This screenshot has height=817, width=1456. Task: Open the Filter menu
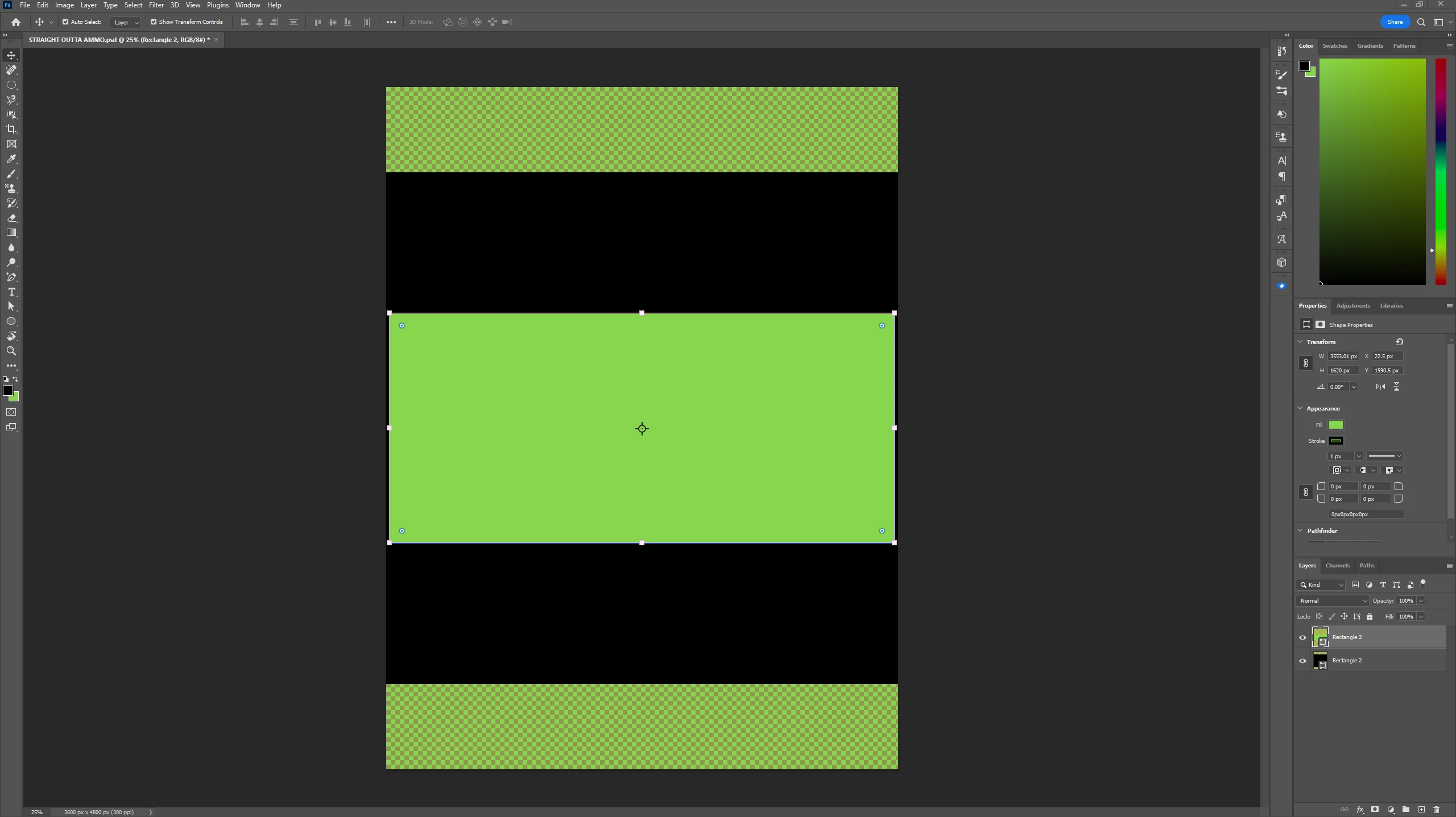point(156,5)
